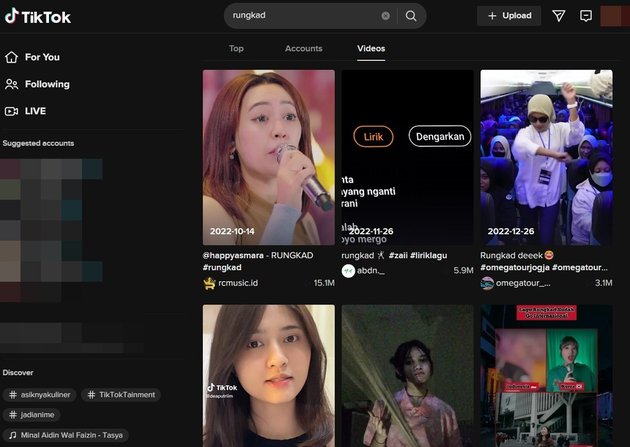Open lyric video dated 2022-11-26
This screenshot has height=447, width=630.
click(407, 157)
